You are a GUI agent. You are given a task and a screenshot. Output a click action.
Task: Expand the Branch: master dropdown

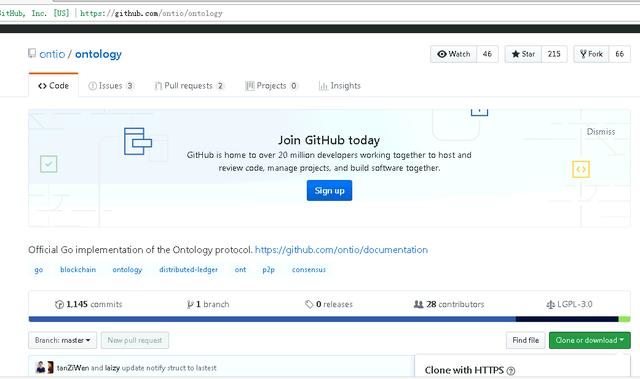62,340
